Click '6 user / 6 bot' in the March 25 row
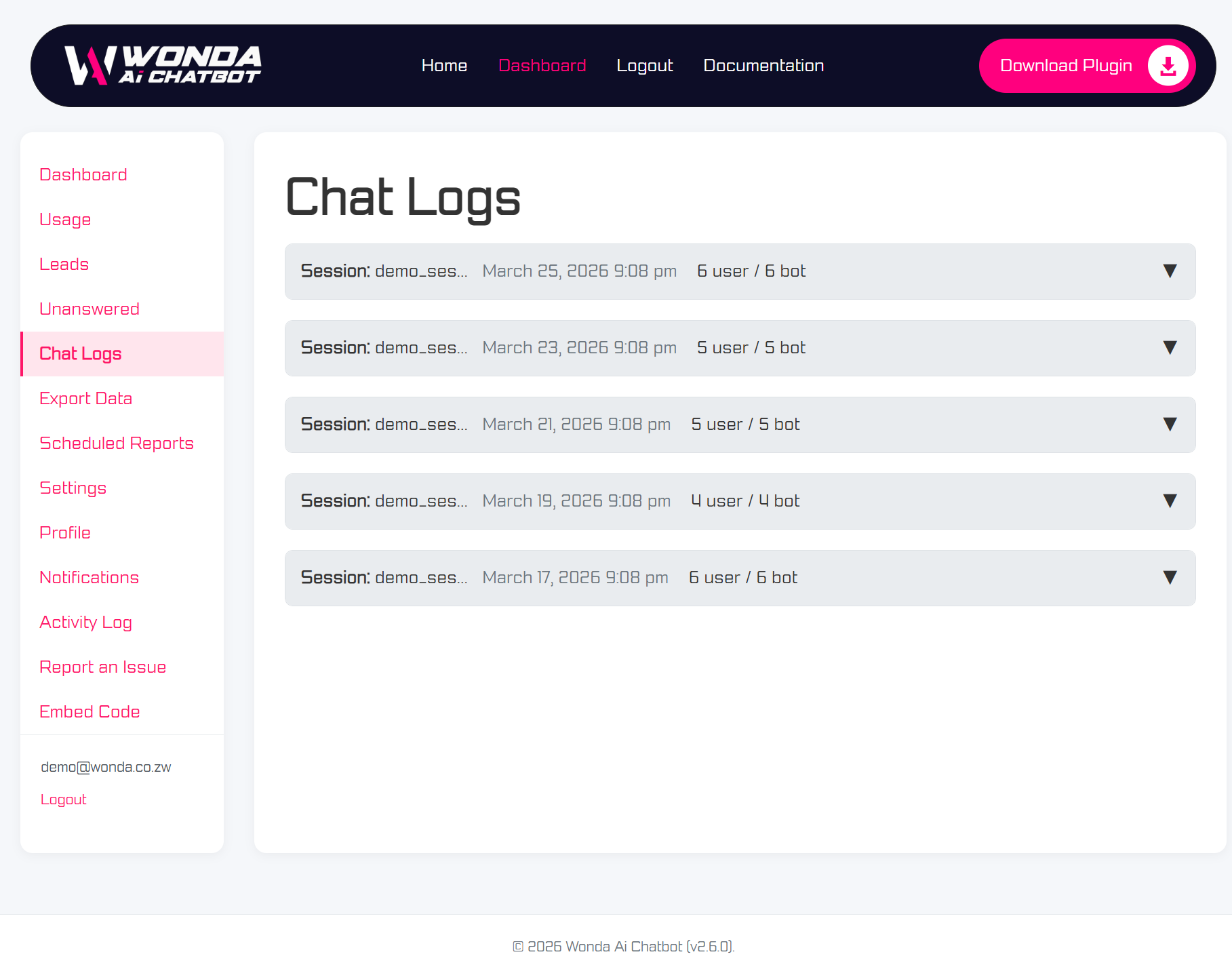Screen dimensions: 1232x965 click(751, 271)
